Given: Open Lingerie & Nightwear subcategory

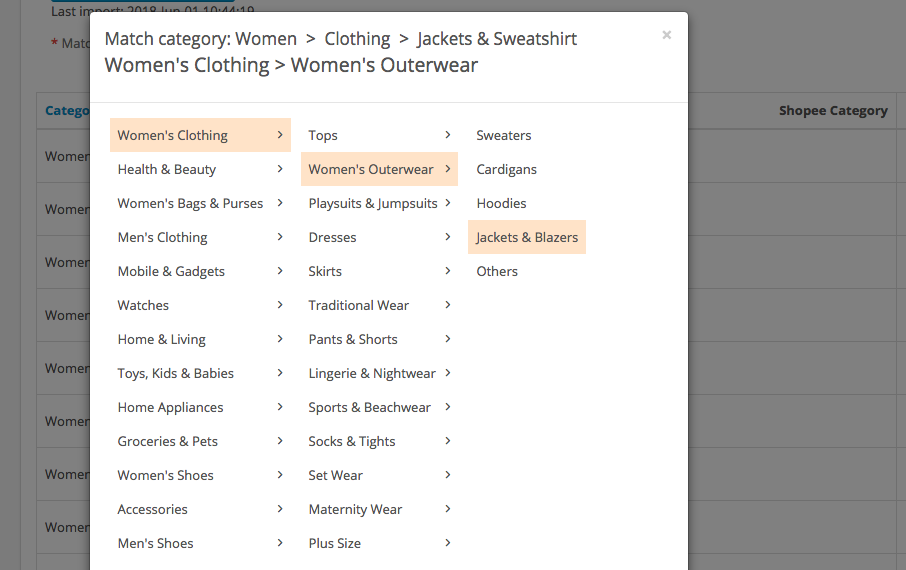Looking at the screenshot, I should 372,373.
